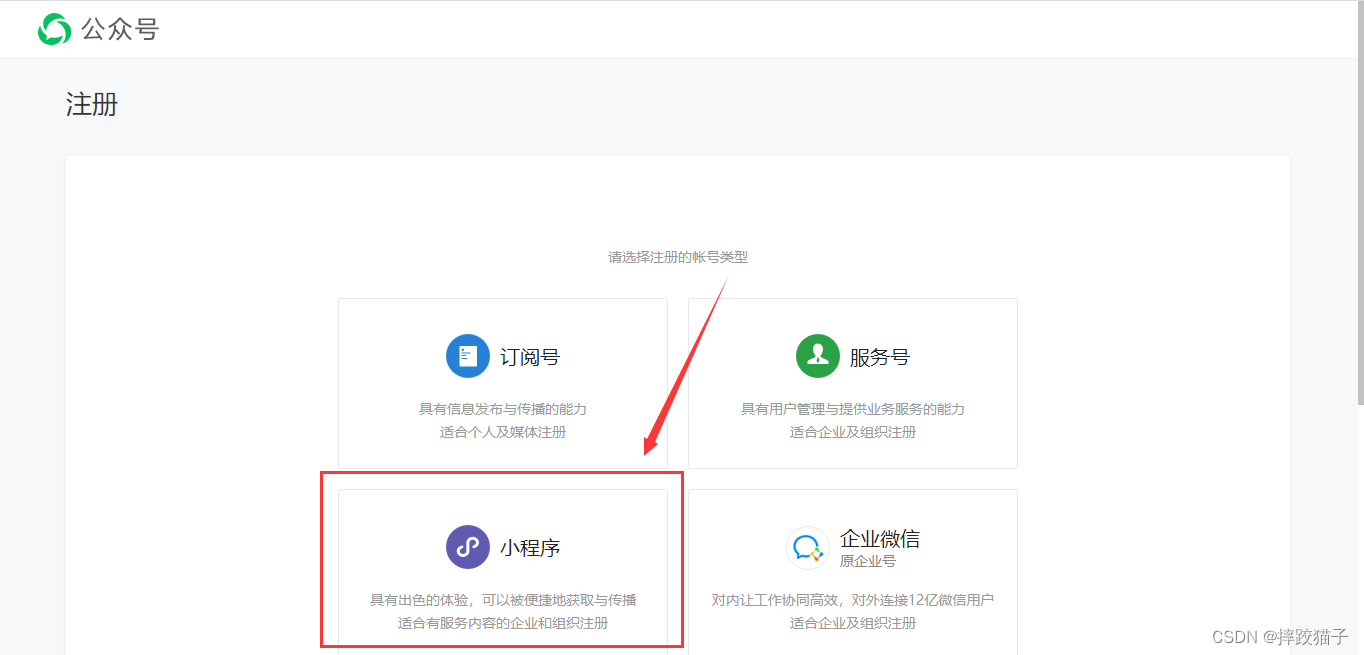Click text 适合个人及媒体注册

[x=503, y=432]
